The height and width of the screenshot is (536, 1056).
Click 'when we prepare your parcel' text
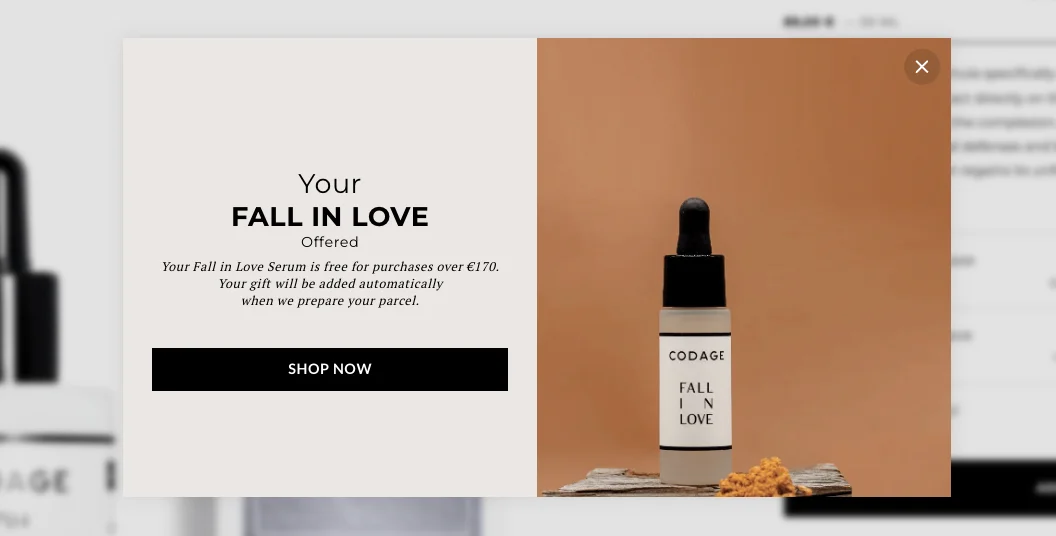(x=330, y=300)
